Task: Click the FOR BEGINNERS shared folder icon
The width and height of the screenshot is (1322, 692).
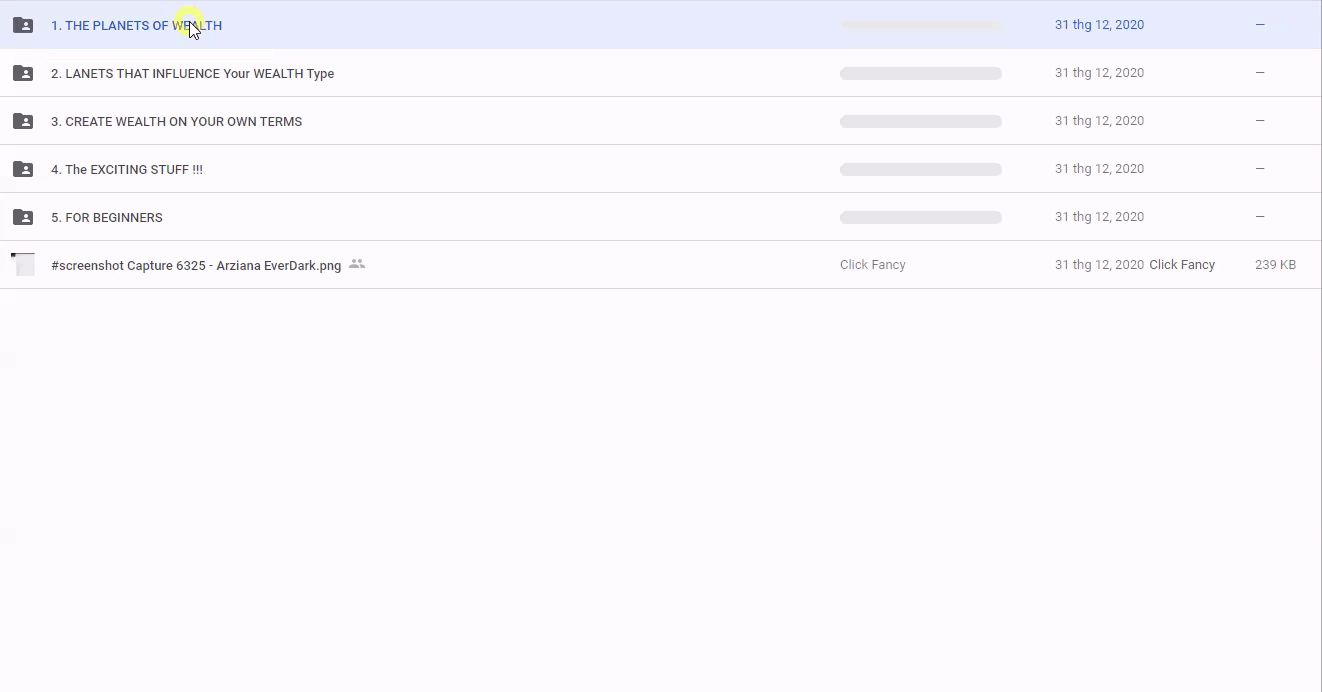Action: click(x=23, y=217)
